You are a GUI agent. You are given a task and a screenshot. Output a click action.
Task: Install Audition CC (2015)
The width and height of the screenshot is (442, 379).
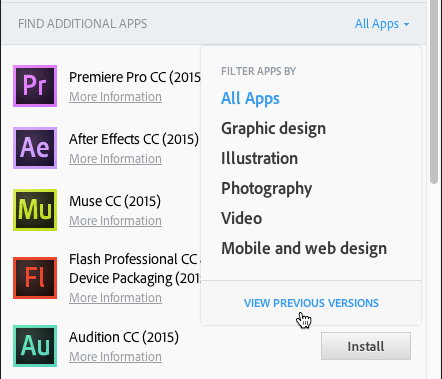point(366,346)
